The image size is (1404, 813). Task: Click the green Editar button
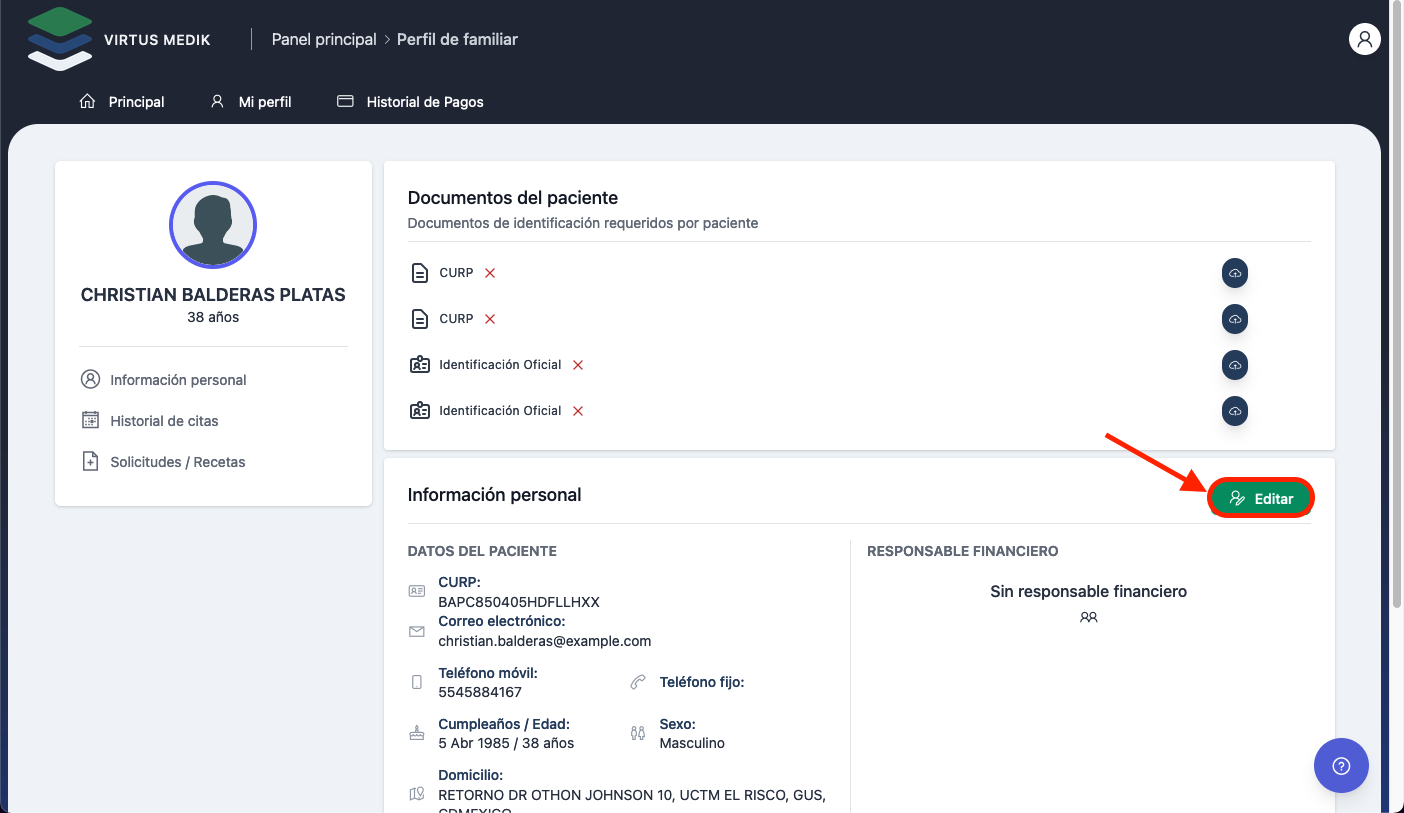(1260, 498)
